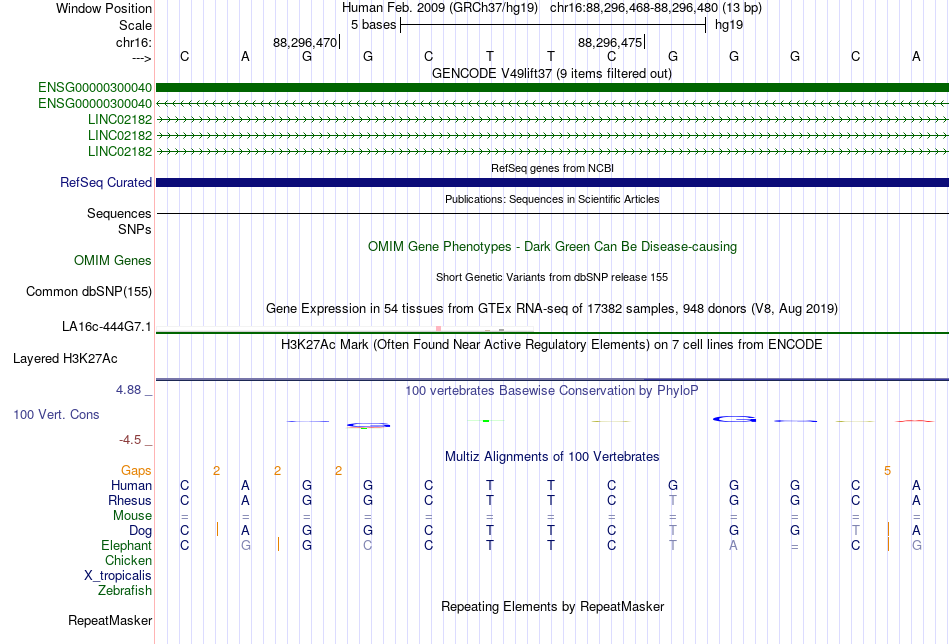Image resolution: width=950 pixels, height=644 pixels.
Task: Open ENSG00000300040 label beside the arrowed line
Action: point(95,104)
